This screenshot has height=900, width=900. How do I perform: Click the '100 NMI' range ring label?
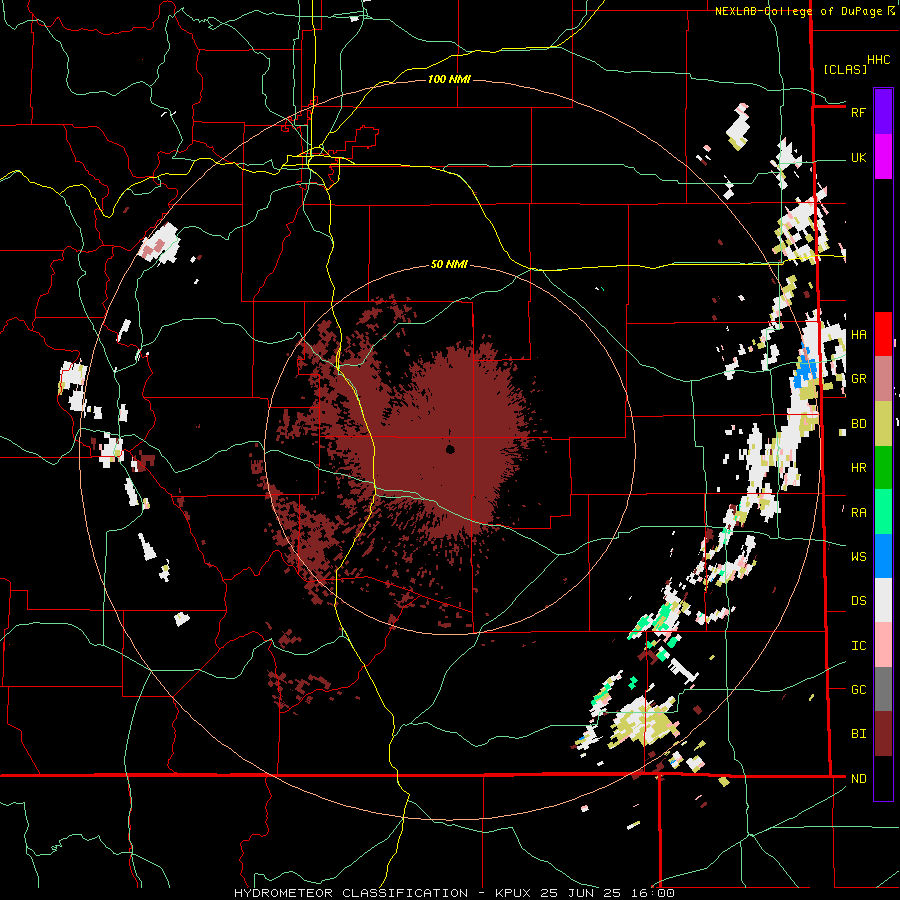click(449, 79)
